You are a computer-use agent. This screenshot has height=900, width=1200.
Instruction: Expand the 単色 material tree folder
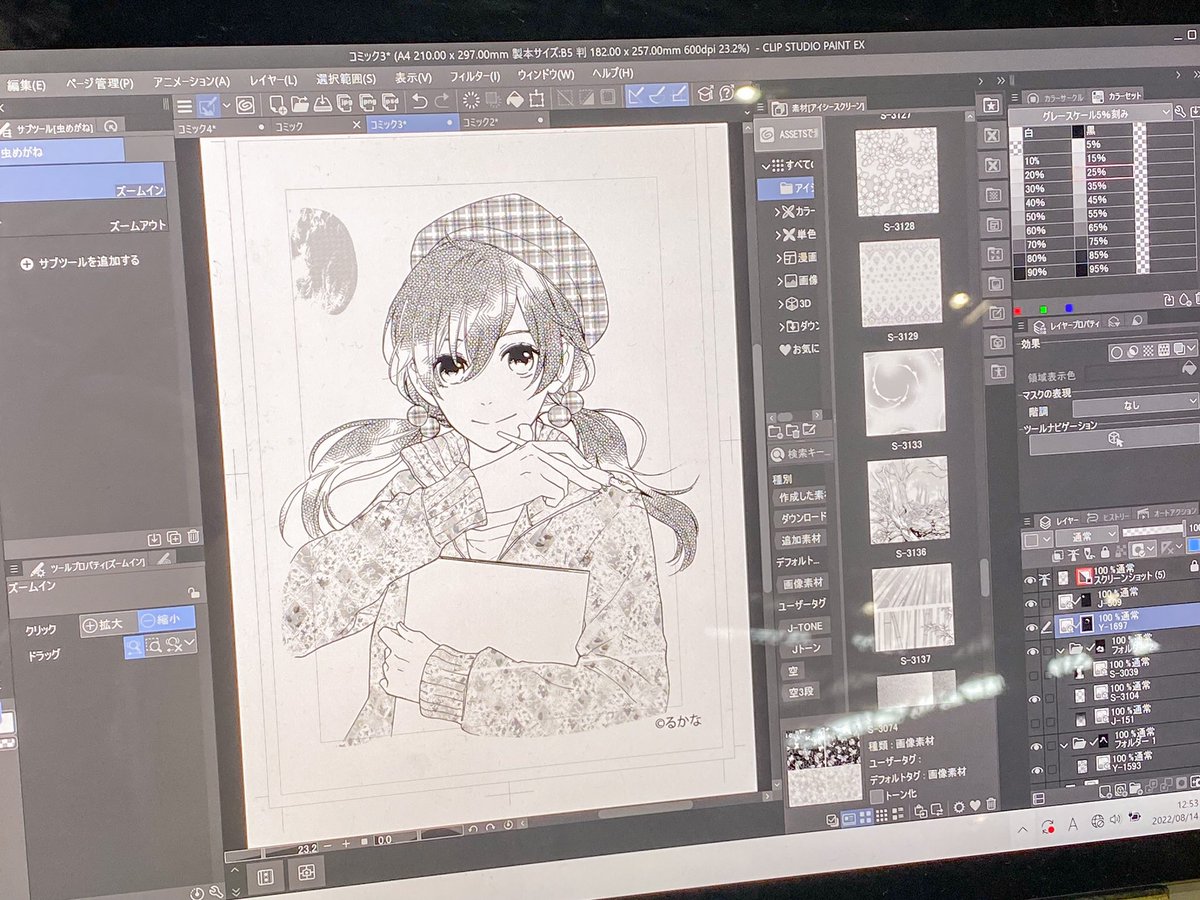[780, 235]
